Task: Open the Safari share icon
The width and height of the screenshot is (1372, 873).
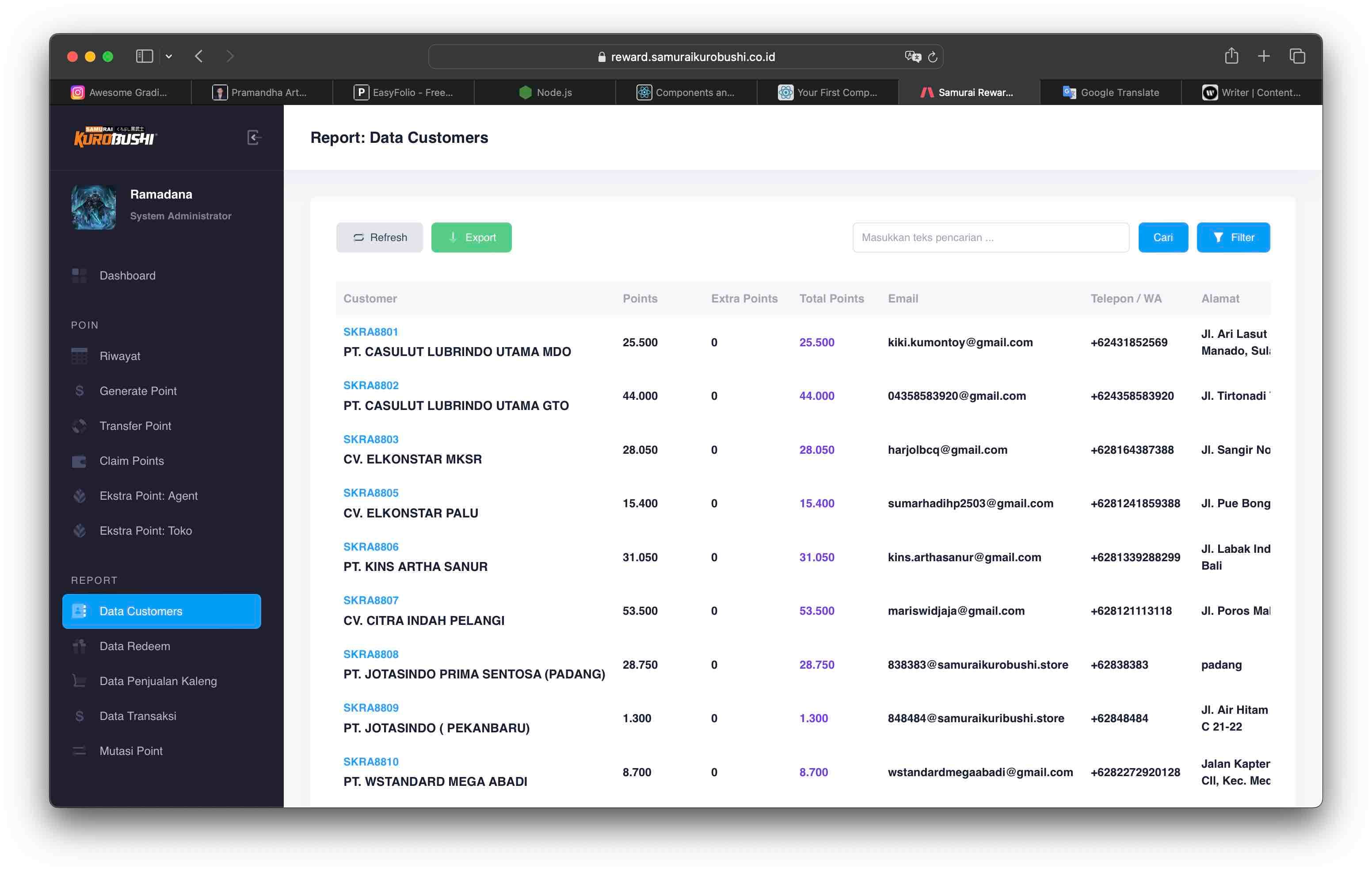Action: [1231, 55]
